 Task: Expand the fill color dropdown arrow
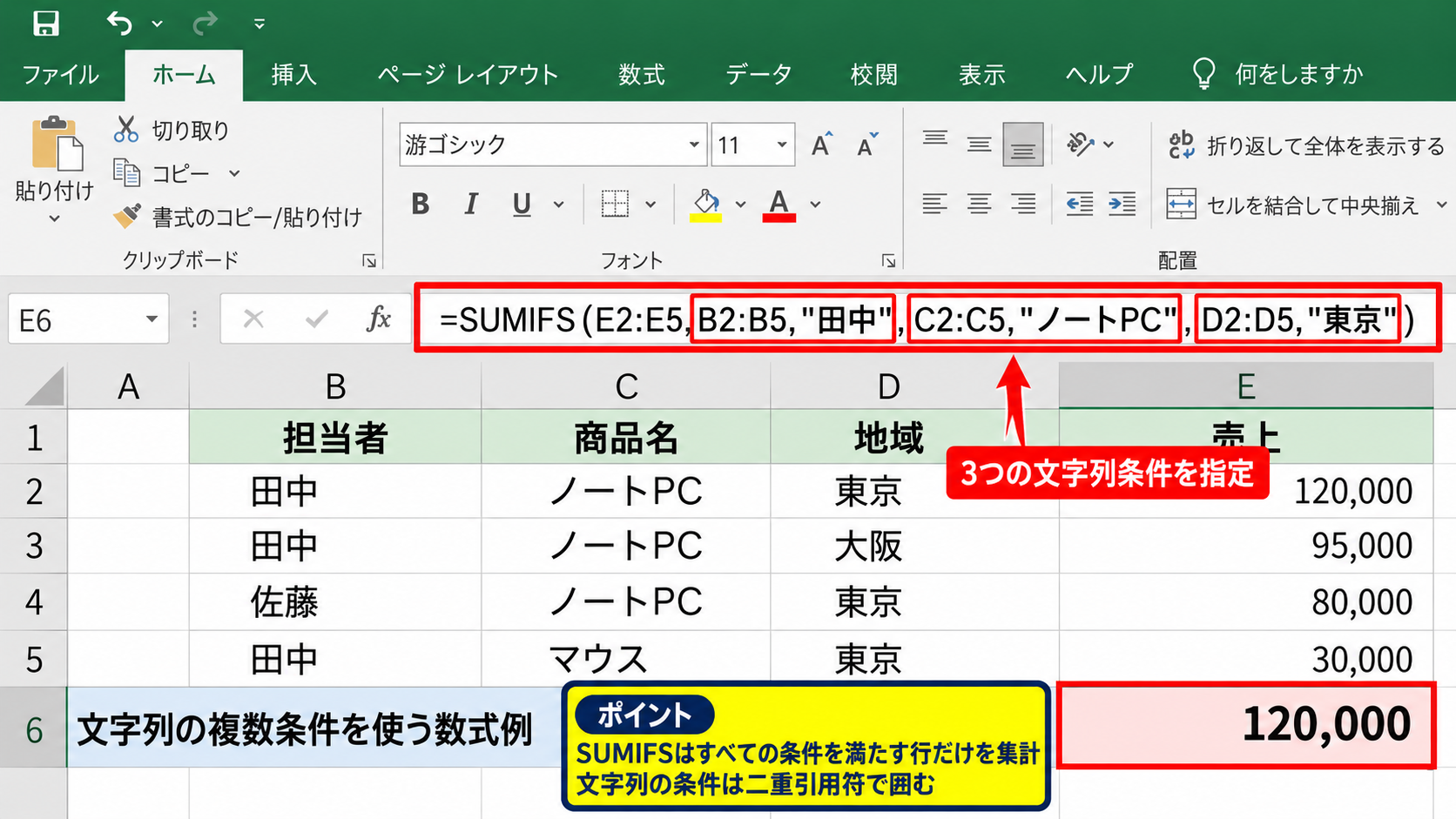(740, 205)
